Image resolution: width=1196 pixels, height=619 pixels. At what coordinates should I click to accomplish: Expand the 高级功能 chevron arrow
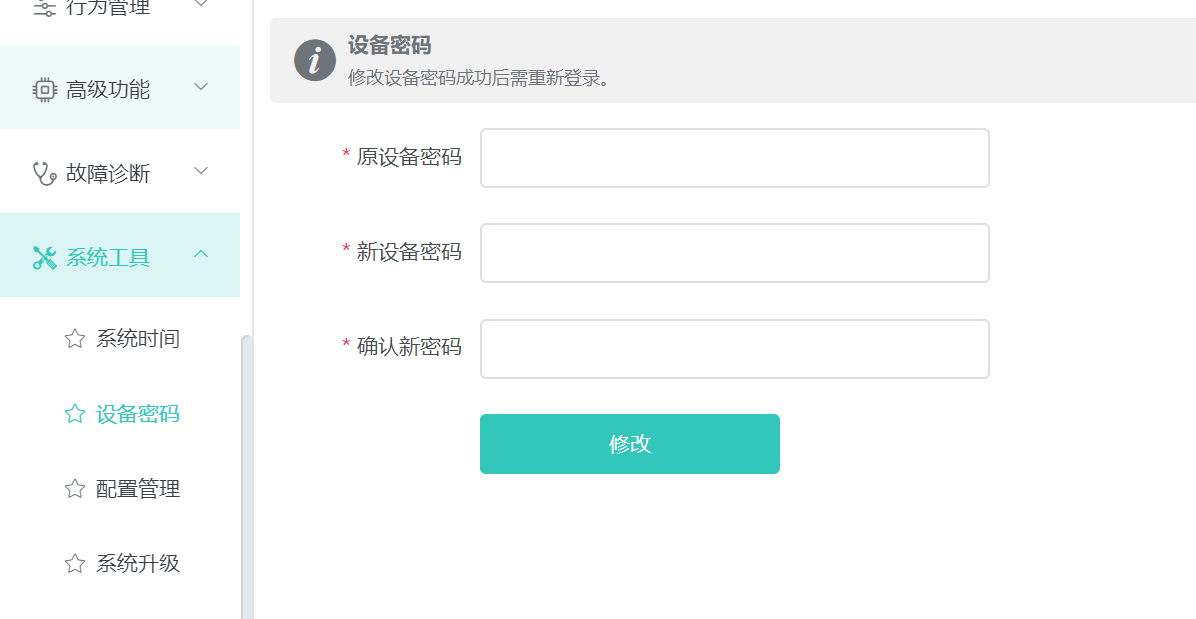coord(201,87)
